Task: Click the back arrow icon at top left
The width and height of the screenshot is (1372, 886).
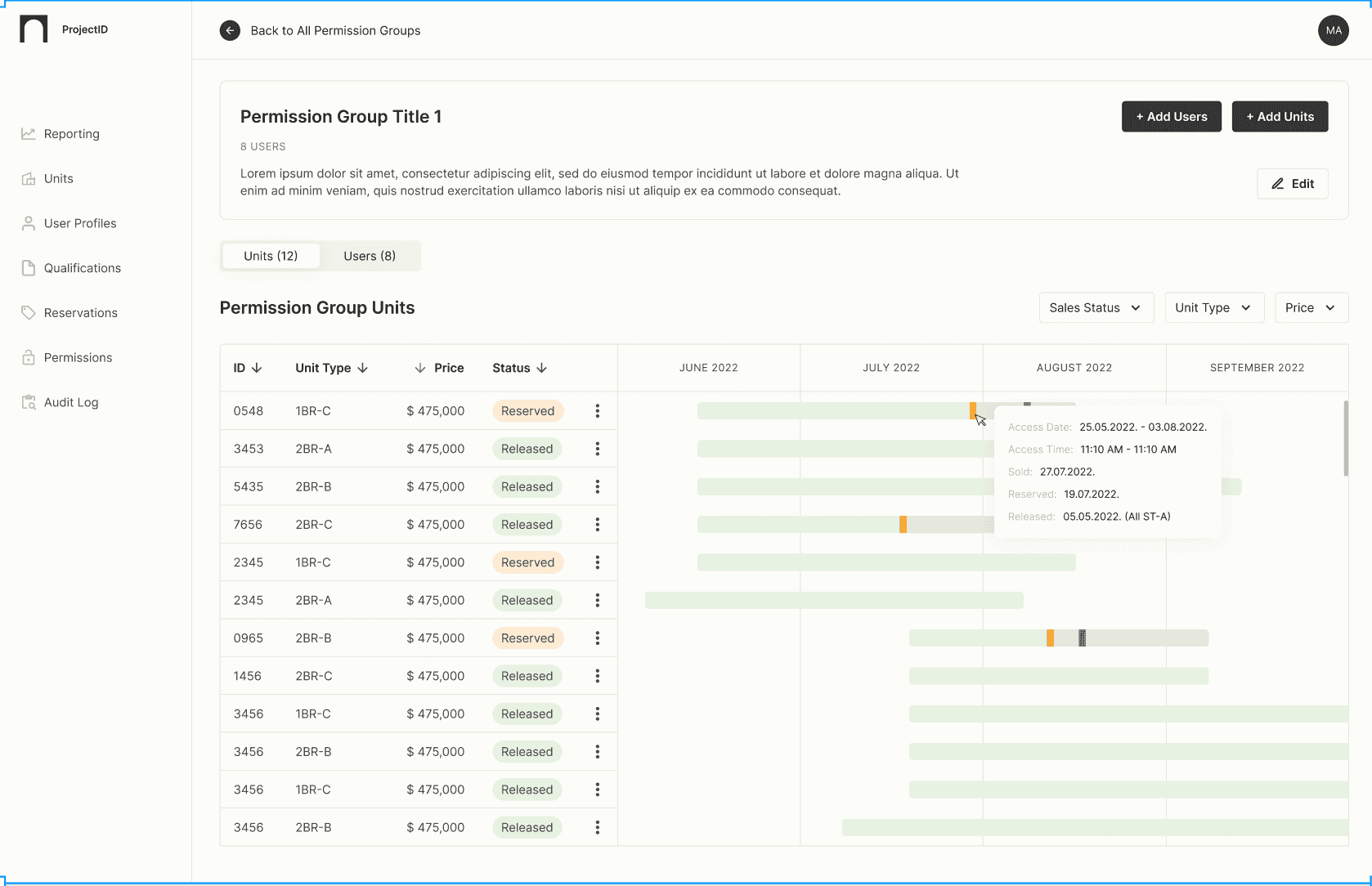Action: pyautogui.click(x=230, y=30)
